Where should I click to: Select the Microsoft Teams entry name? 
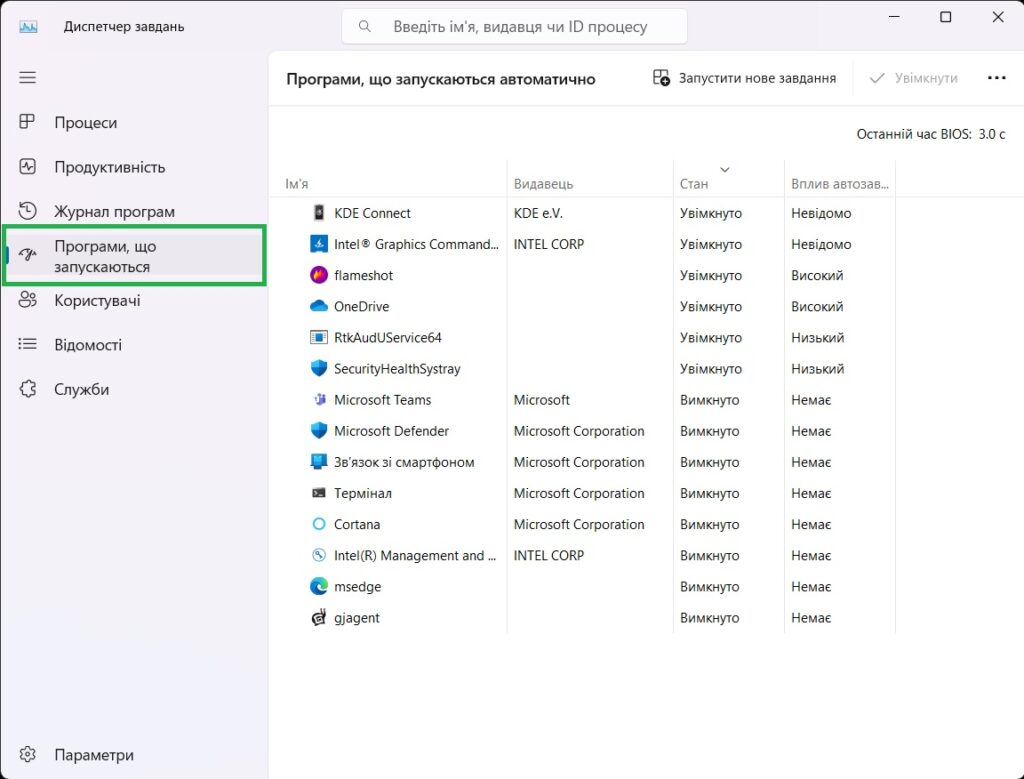[x=383, y=400]
